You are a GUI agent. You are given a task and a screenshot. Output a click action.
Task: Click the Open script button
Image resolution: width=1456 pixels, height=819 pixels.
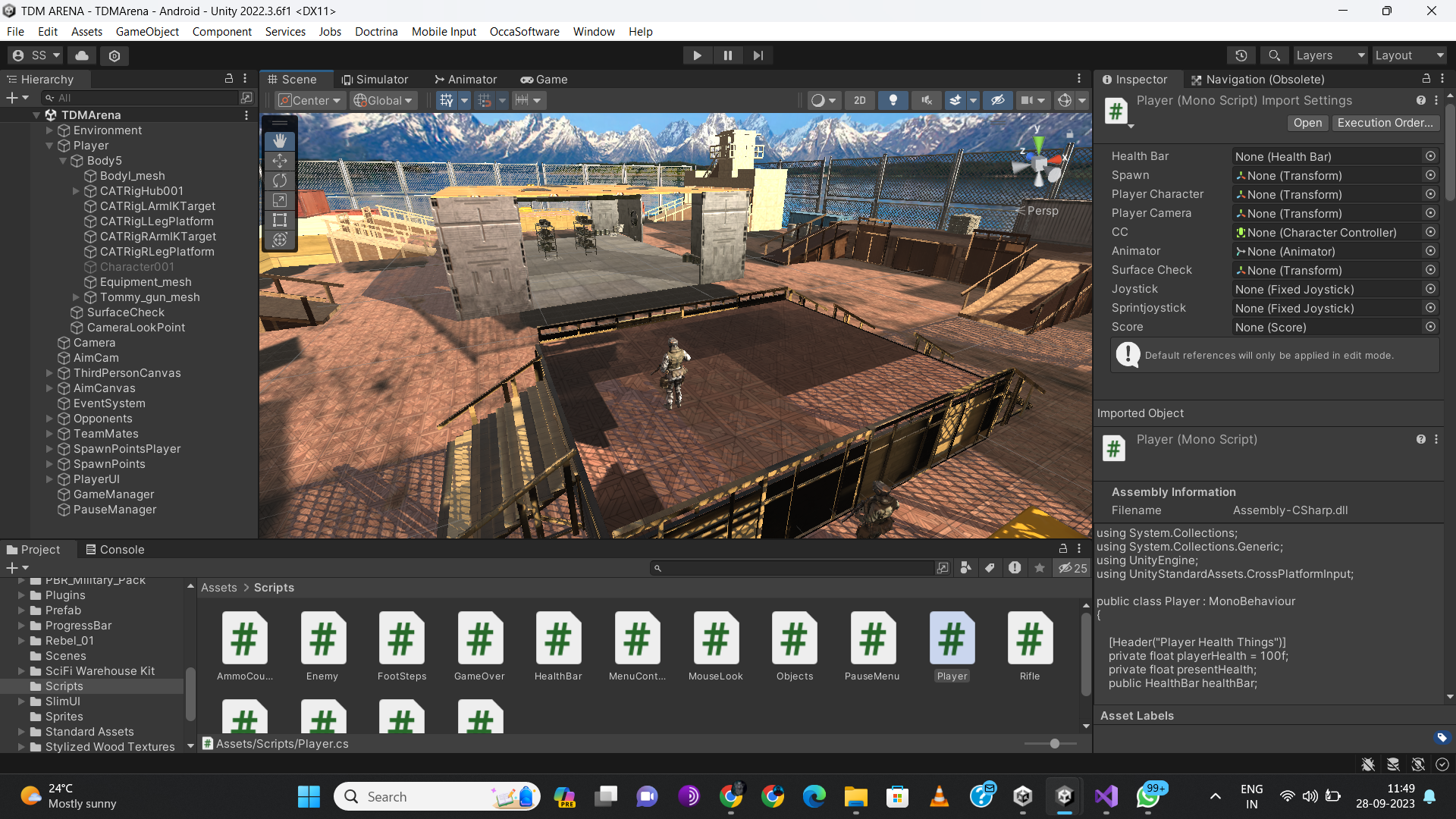[x=1307, y=123]
